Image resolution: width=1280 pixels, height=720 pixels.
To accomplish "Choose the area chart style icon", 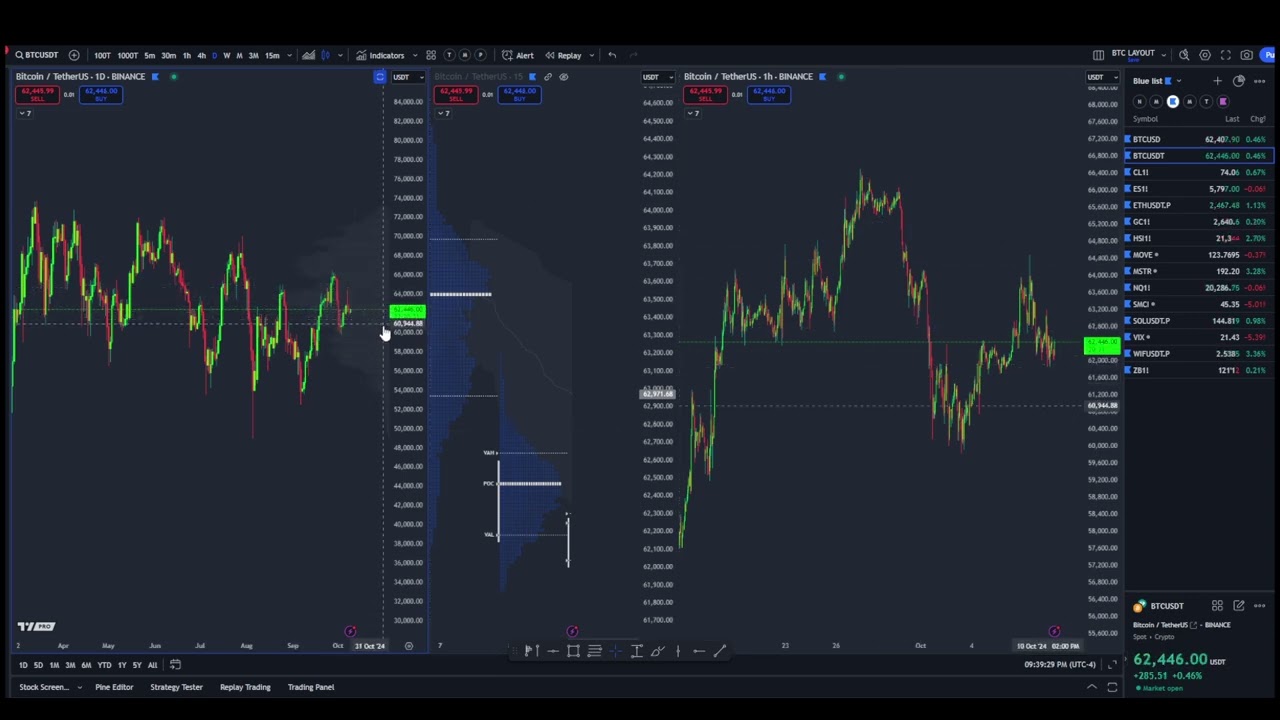I will 308,55.
